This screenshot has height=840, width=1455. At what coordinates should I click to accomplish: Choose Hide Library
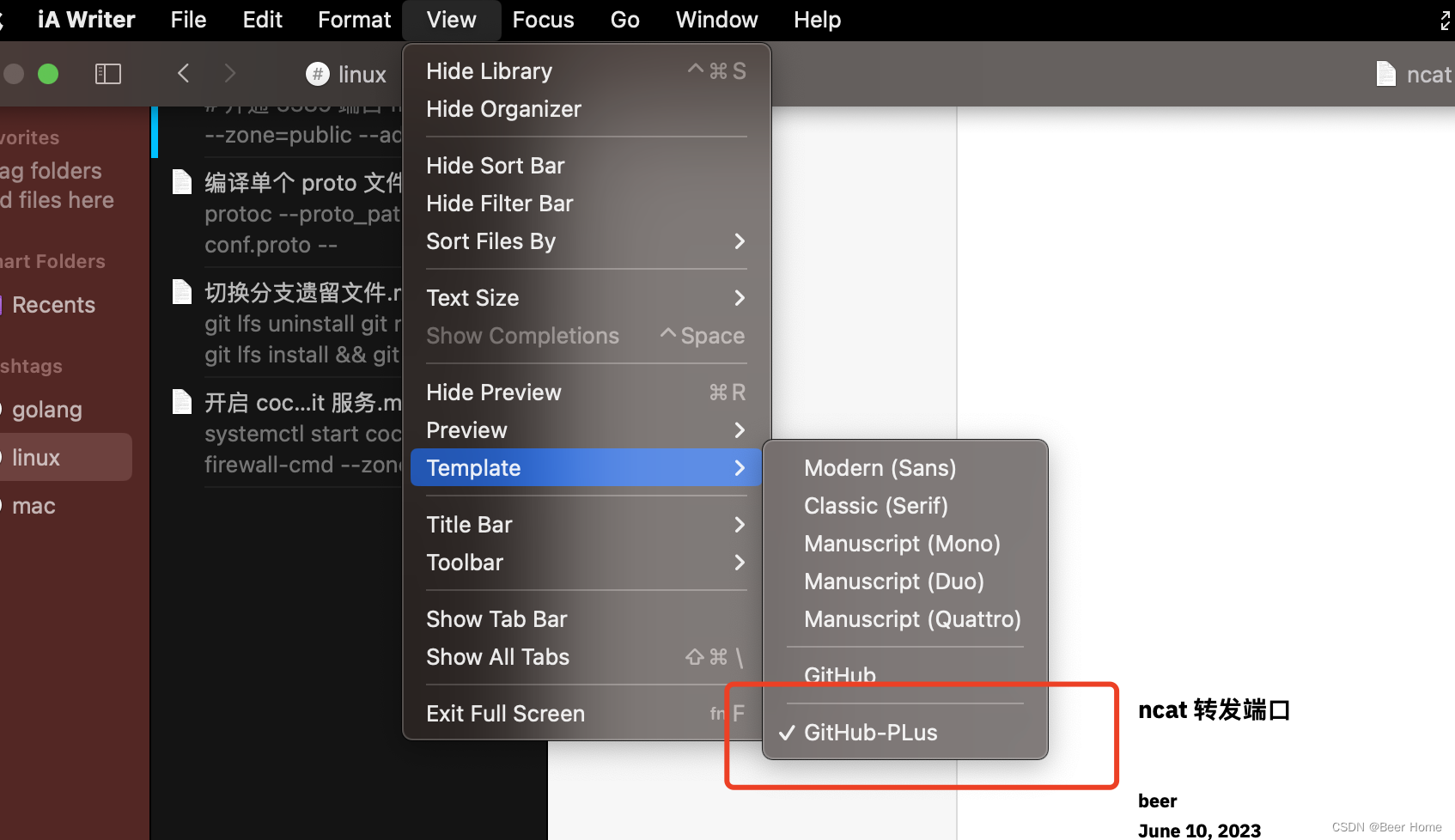pyautogui.click(x=587, y=71)
